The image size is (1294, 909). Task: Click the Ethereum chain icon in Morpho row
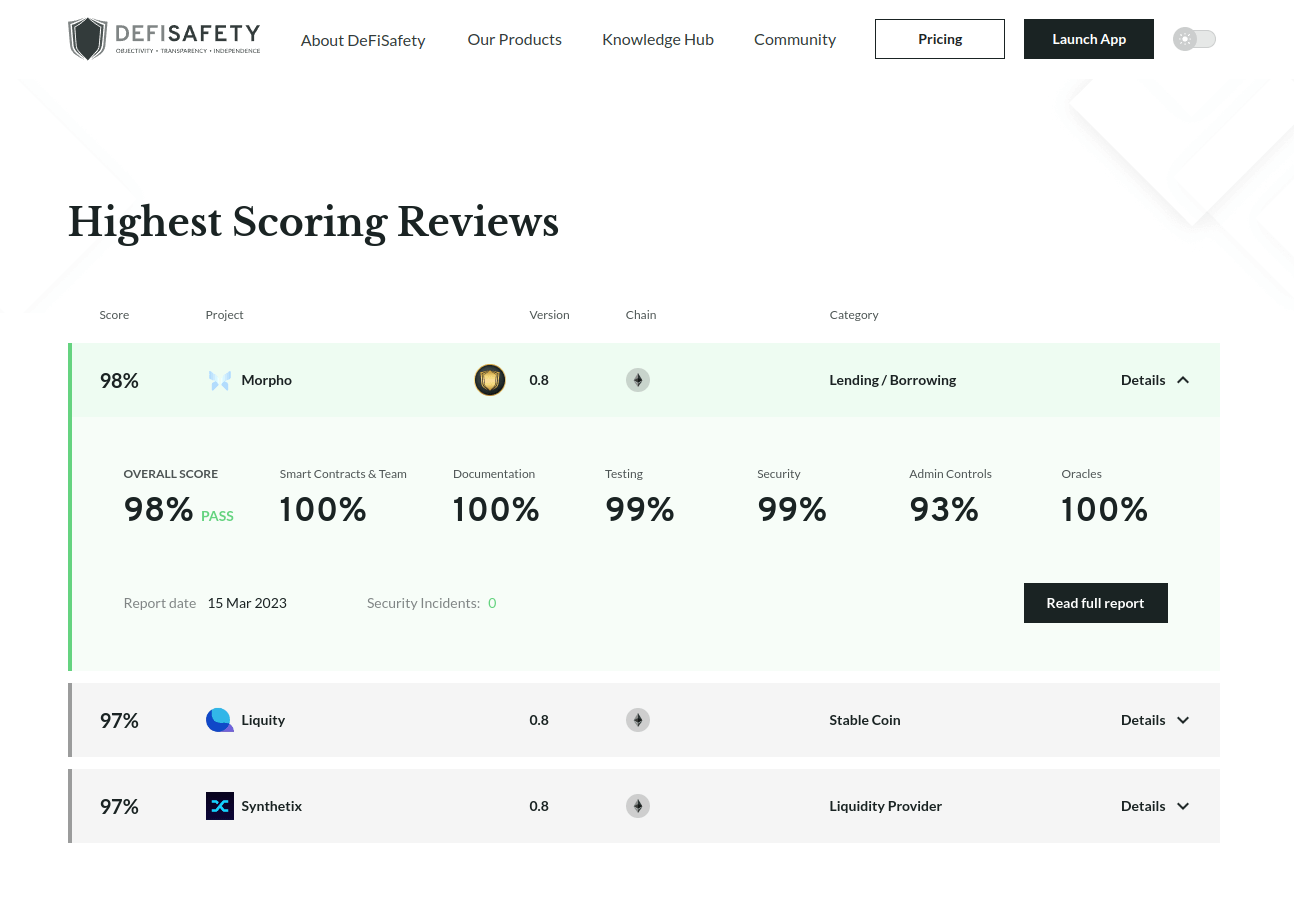[638, 380]
